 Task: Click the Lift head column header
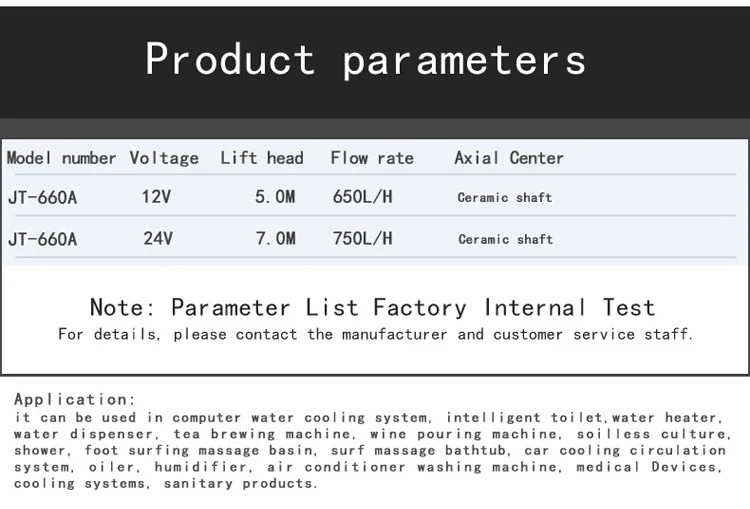click(x=262, y=158)
